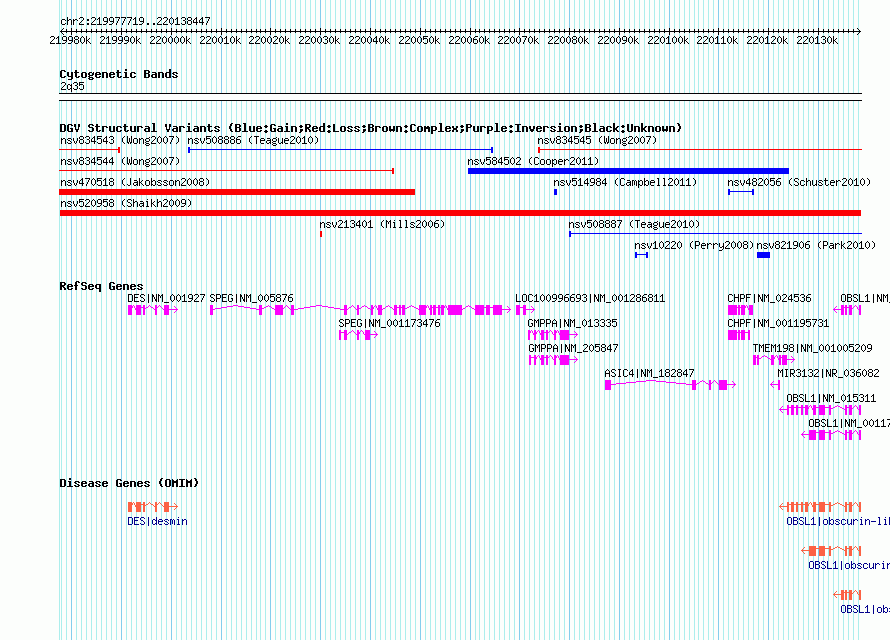Image resolution: width=890 pixels, height=640 pixels.
Task: Select the SPEG|NM_005876 gene label
Action: 251,298
